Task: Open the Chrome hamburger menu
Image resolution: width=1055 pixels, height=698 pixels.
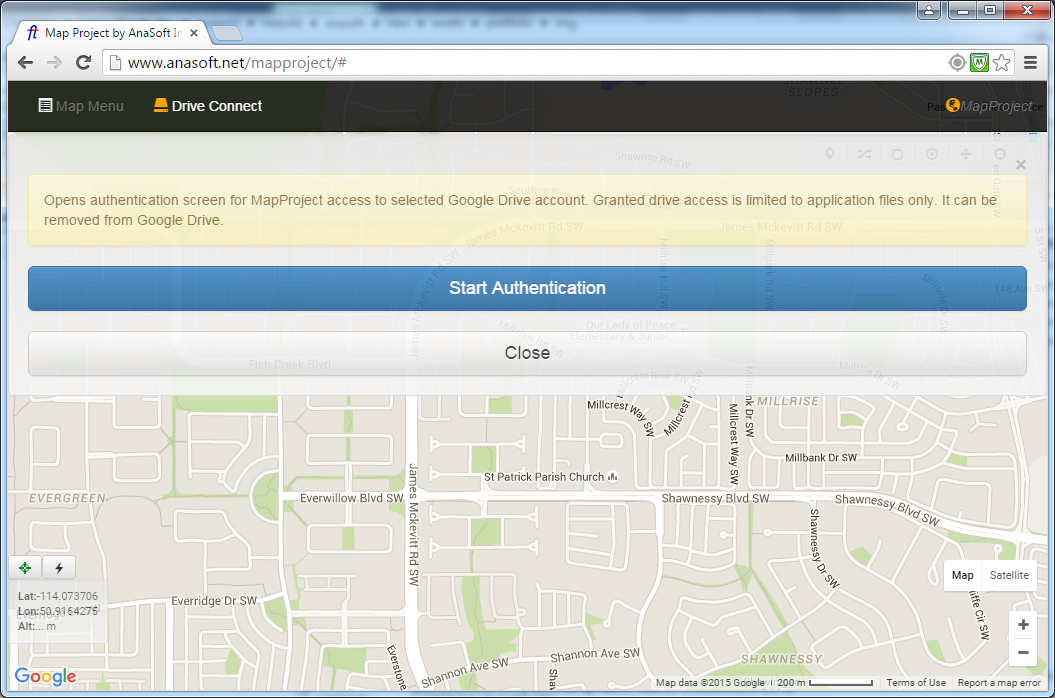Action: point(1030,63)
